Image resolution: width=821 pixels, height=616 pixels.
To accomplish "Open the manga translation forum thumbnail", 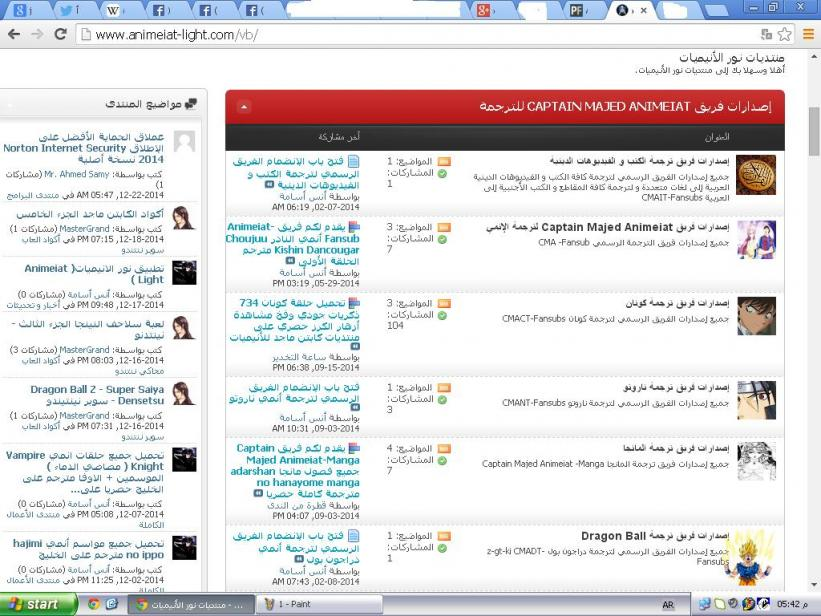I will 757,461.
